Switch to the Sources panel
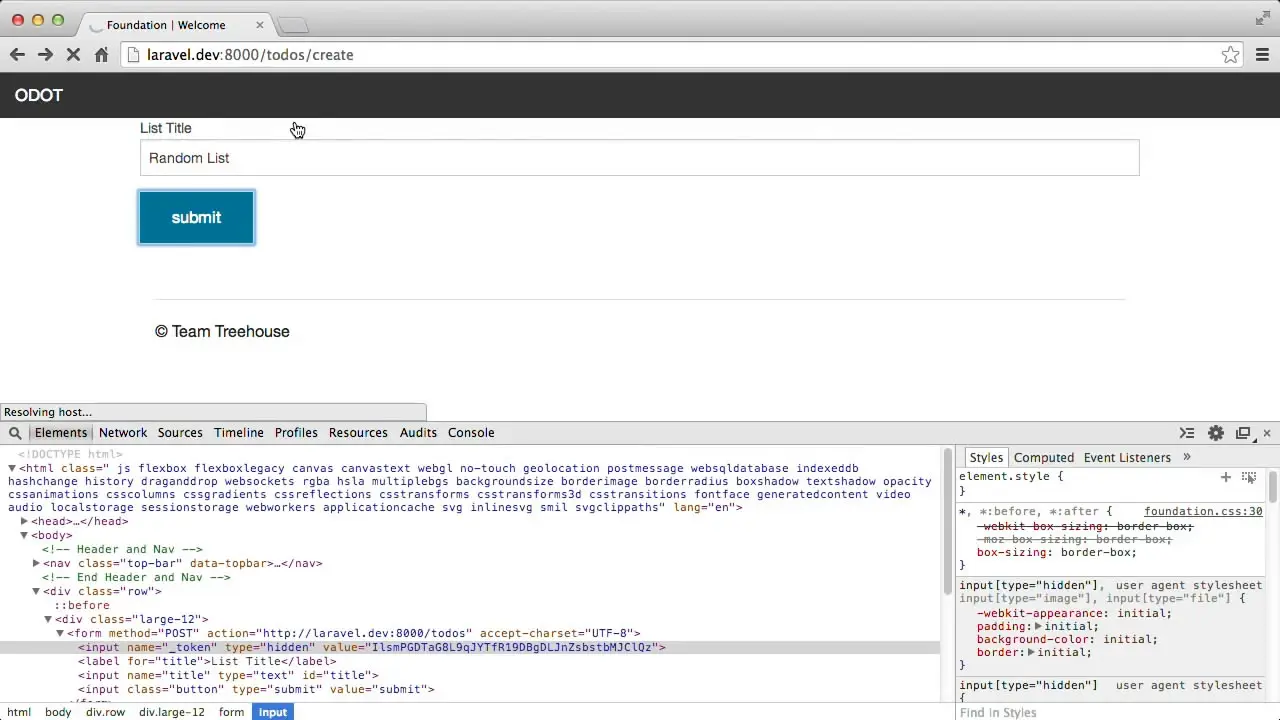The width and height of the screenshot is (1280, 720). 180,433
